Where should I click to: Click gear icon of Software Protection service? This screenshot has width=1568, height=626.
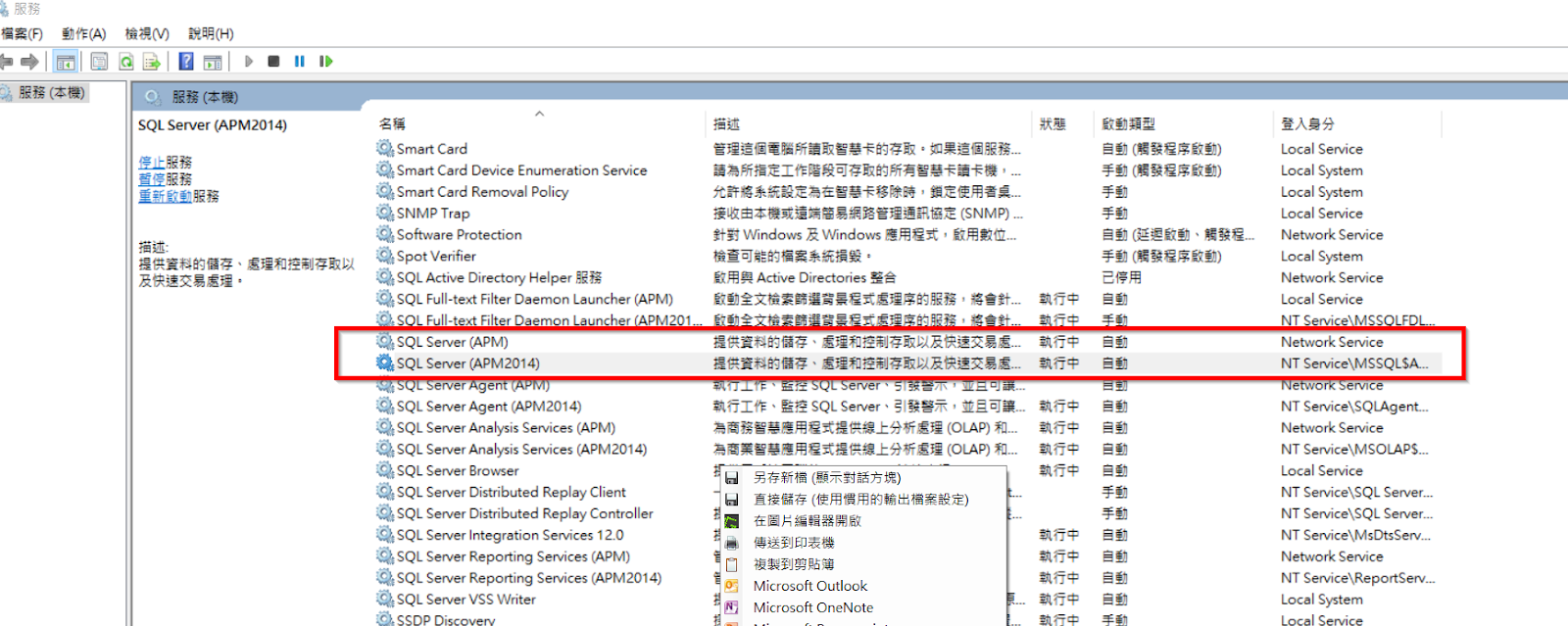[385, 234]
